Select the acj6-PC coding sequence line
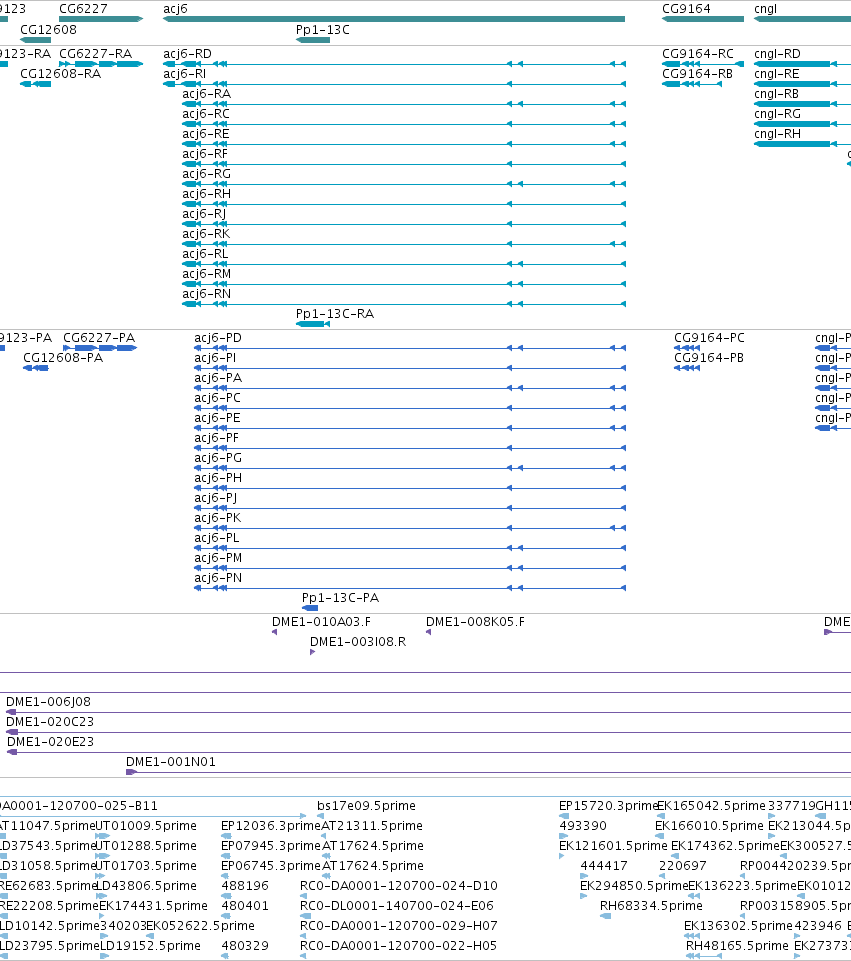 click(410, 408)
